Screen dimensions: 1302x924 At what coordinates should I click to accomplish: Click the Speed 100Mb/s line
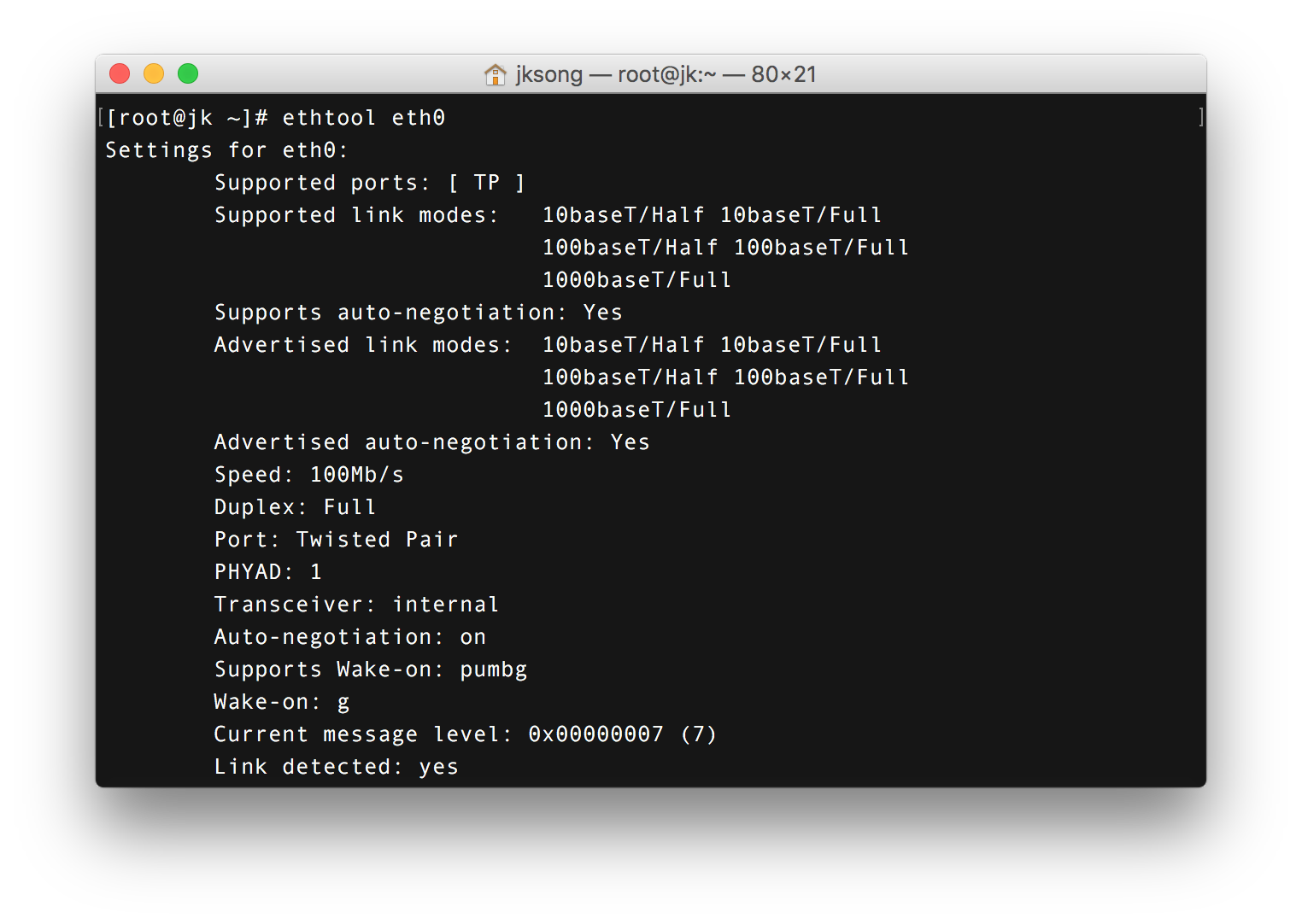click(x=308, y=475)
